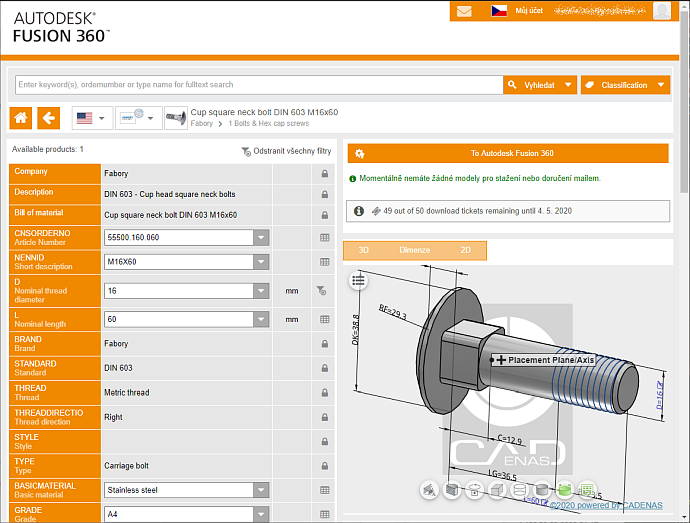Go back with the left arrow icon
Image resolution: width=690 pixels, height=523 pixels.
pyautogui.click(x=48, y=118)
